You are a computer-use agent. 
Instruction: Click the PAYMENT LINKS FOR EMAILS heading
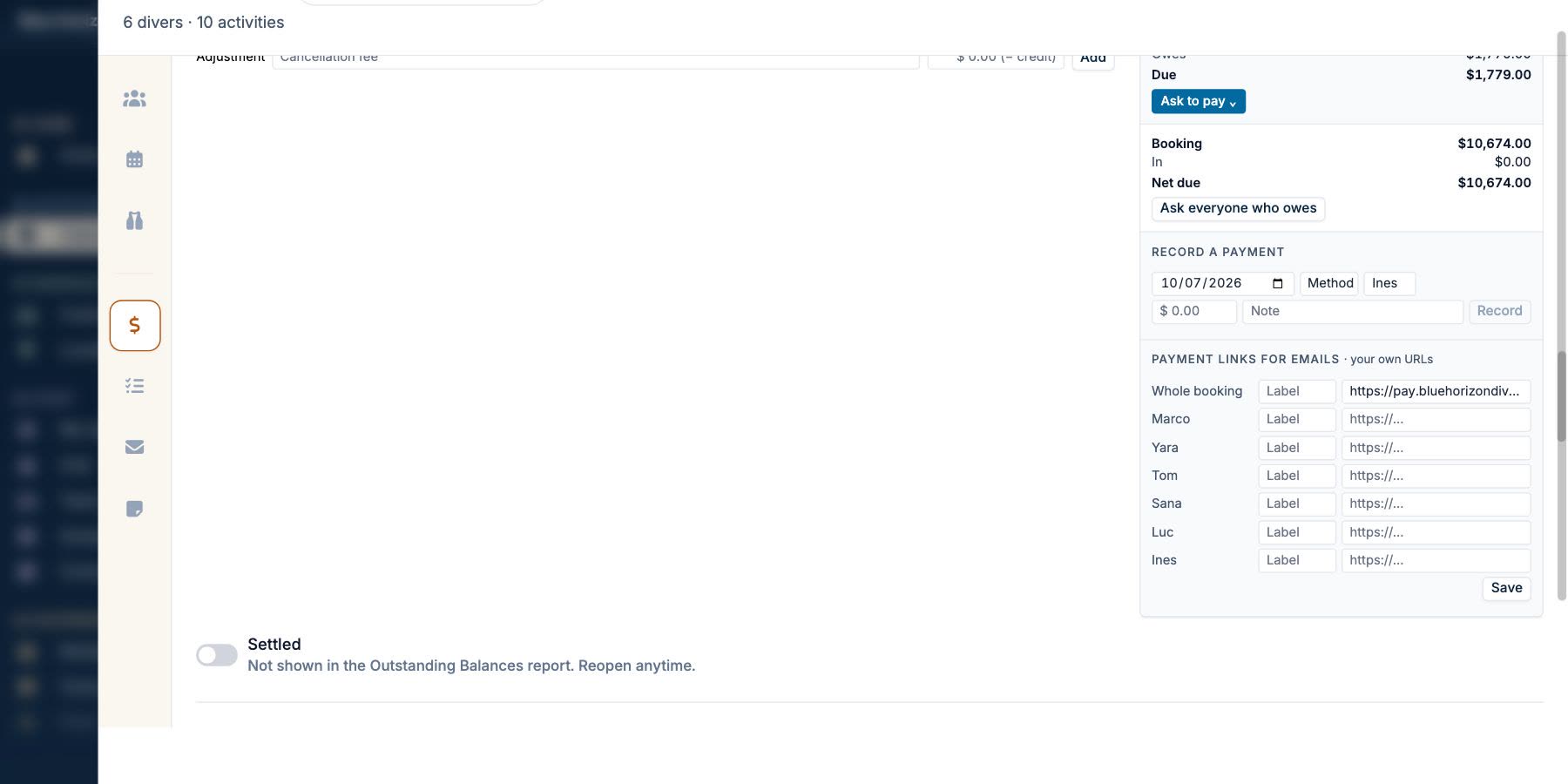tap(1246, 359)
